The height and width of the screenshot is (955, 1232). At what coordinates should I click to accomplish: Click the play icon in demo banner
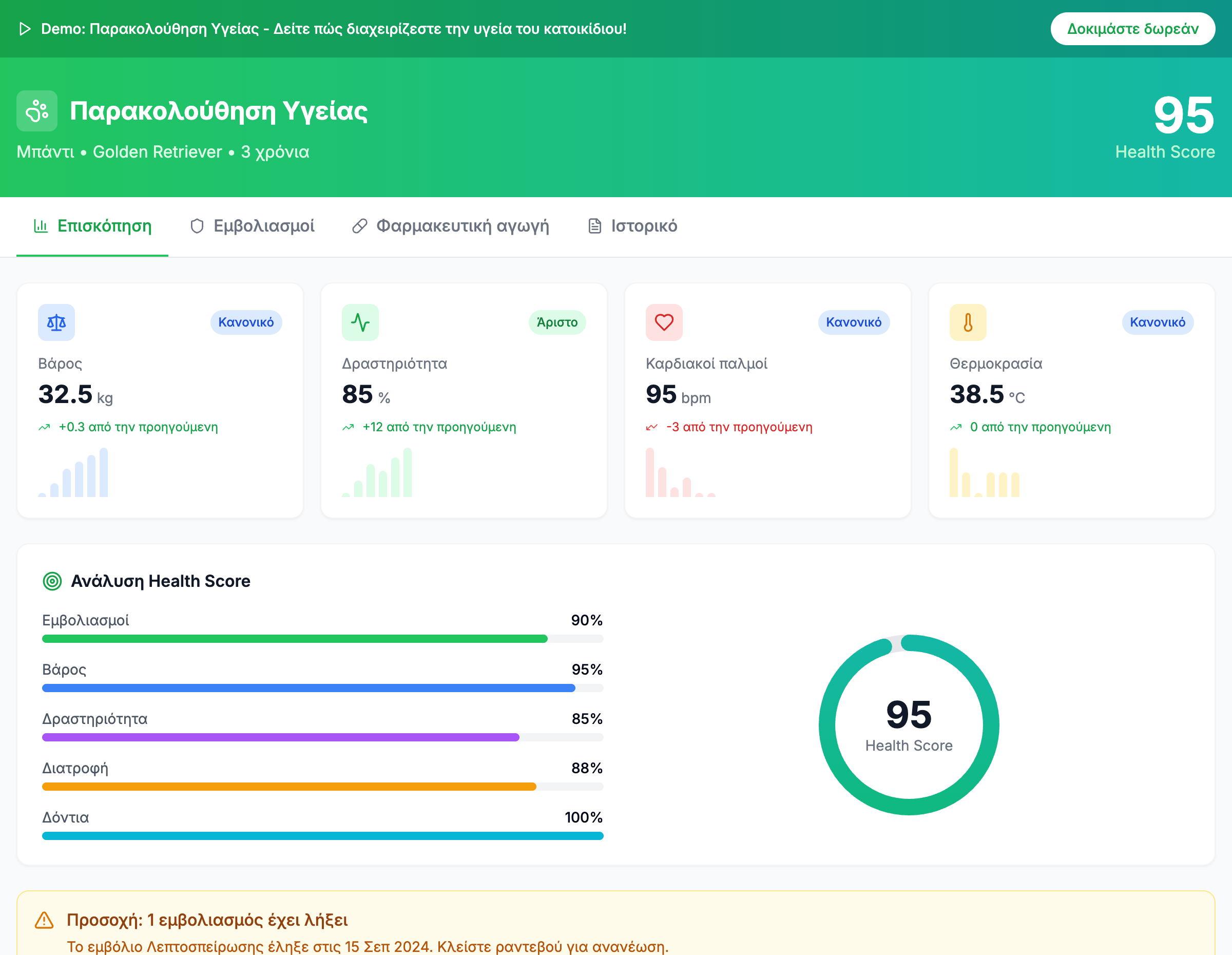[x=25, y=29]
